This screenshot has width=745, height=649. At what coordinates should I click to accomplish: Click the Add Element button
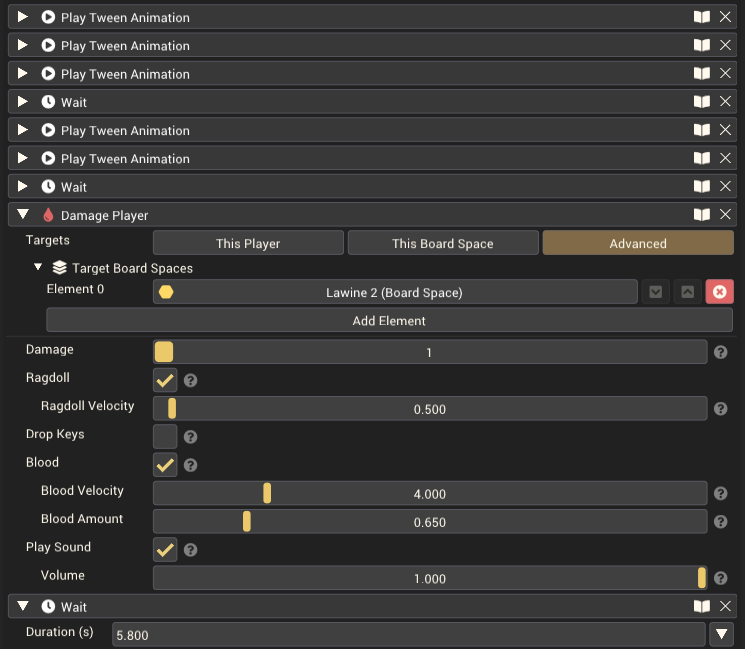tap(389, 320)
